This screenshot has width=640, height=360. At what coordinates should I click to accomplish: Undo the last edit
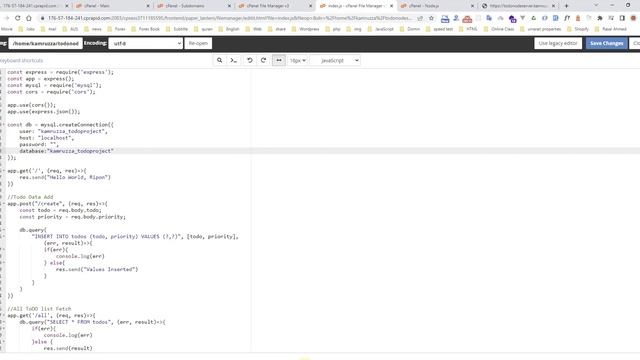pos(249,60)
